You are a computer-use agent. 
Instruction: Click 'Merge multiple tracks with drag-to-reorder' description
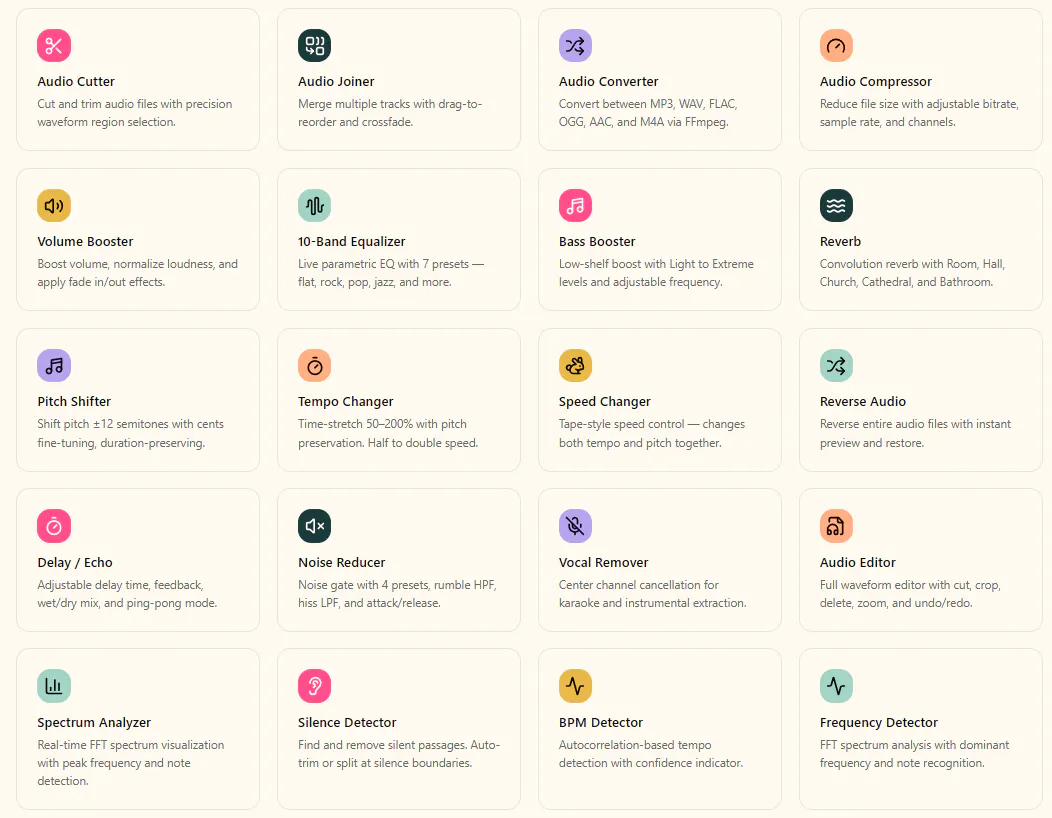(390, 113)
